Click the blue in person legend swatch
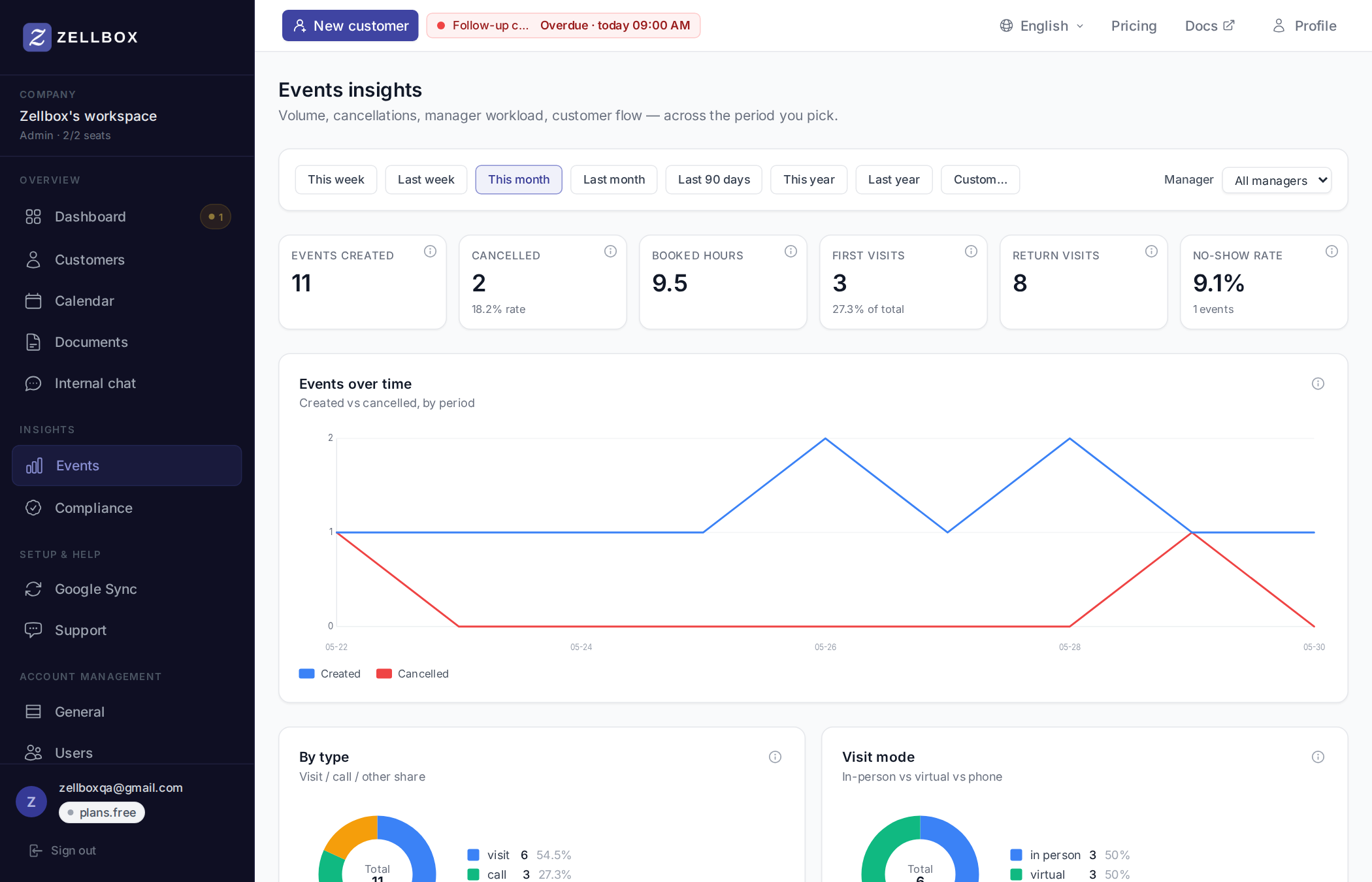Viewport: 1372px width, 882px height. click(x=1017, y=855)
